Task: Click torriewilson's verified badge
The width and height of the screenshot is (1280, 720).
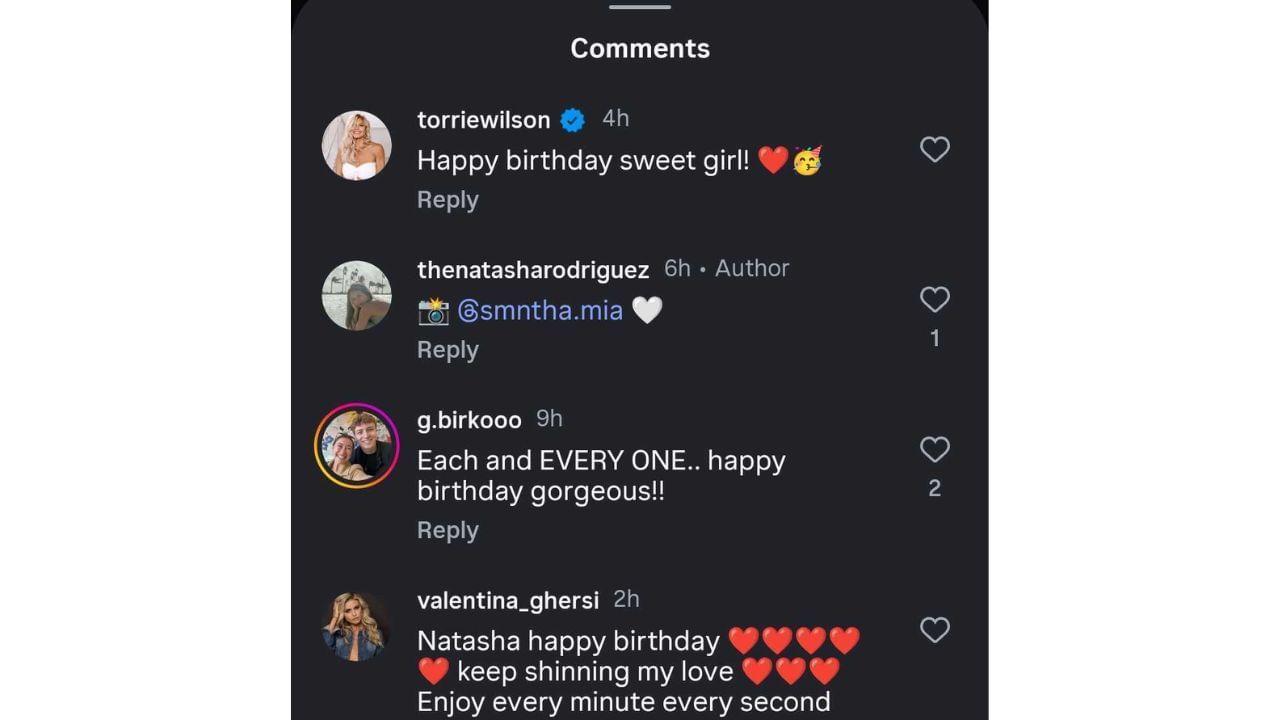Action: point(571,119)
